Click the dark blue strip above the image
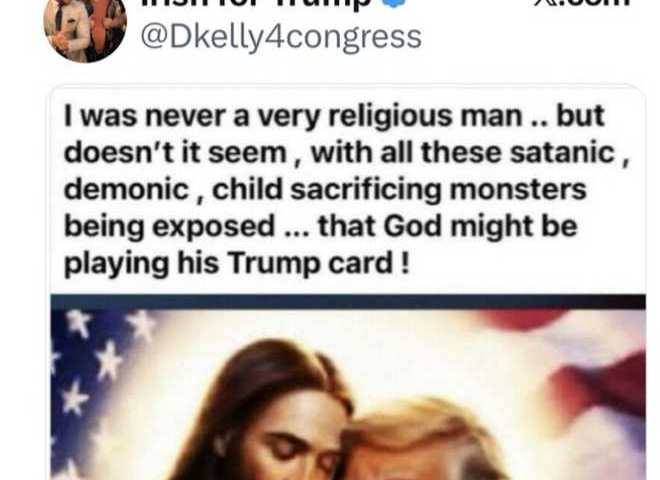The height and width of the screenshot is (480, 660). (x=348, y=302)
